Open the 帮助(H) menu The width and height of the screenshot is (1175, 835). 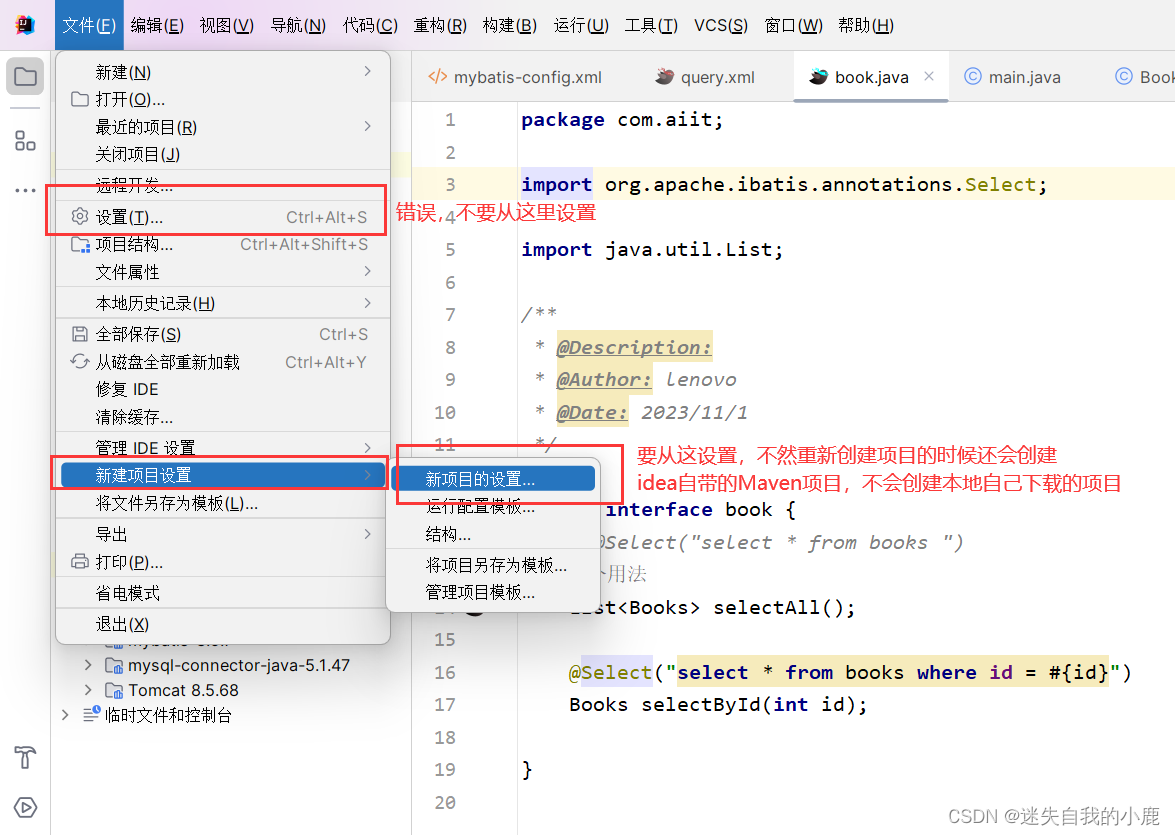pos(866,25)
